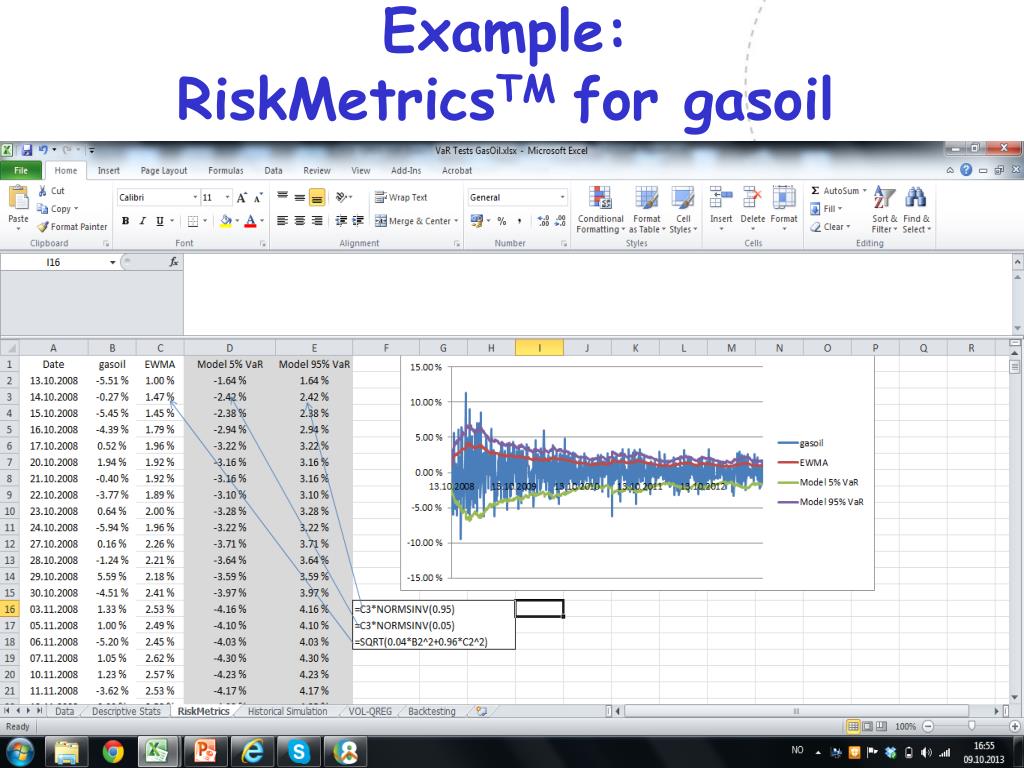Expand the formula bar
The image size is (1024, 768).
point(1017,262)
